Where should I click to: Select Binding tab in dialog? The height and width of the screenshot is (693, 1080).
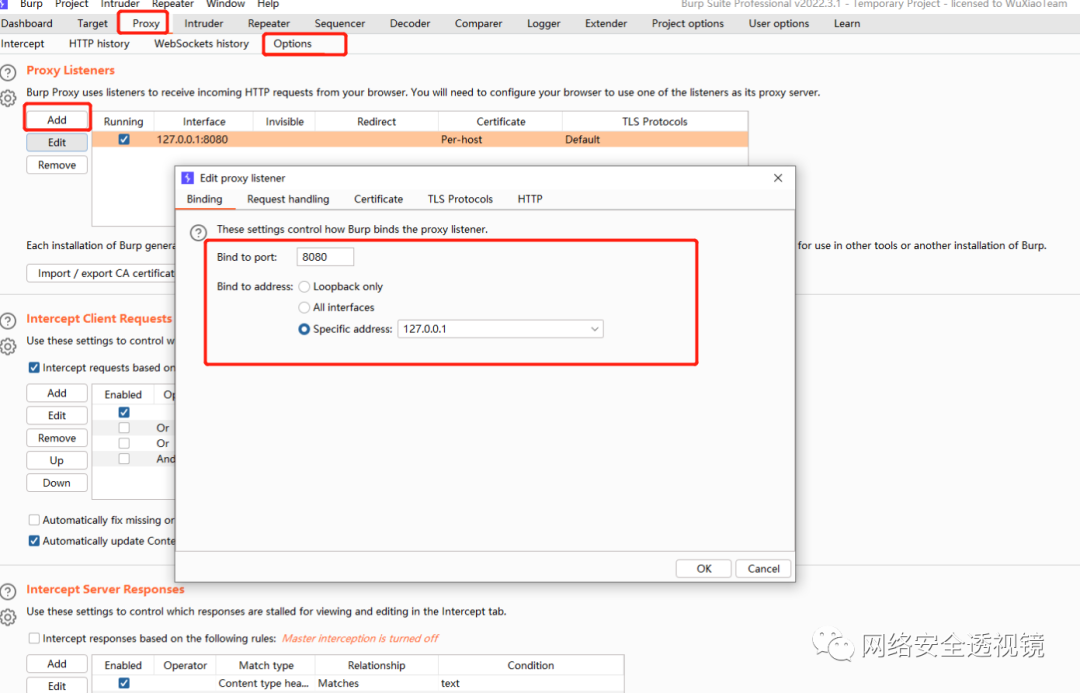coord(205,199)
